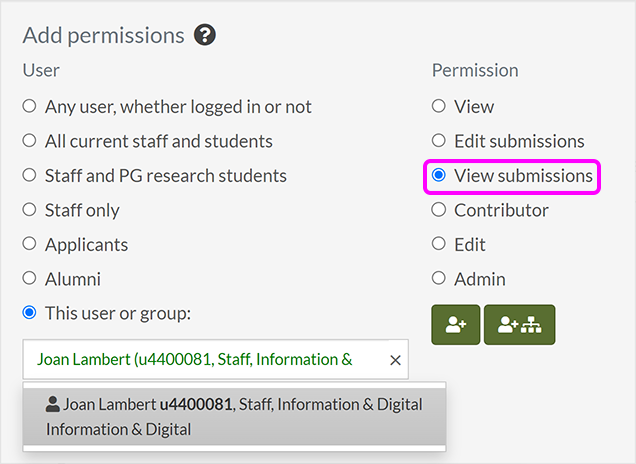
Task: Click the help question mark icon
Action: [x=205, y=36]
